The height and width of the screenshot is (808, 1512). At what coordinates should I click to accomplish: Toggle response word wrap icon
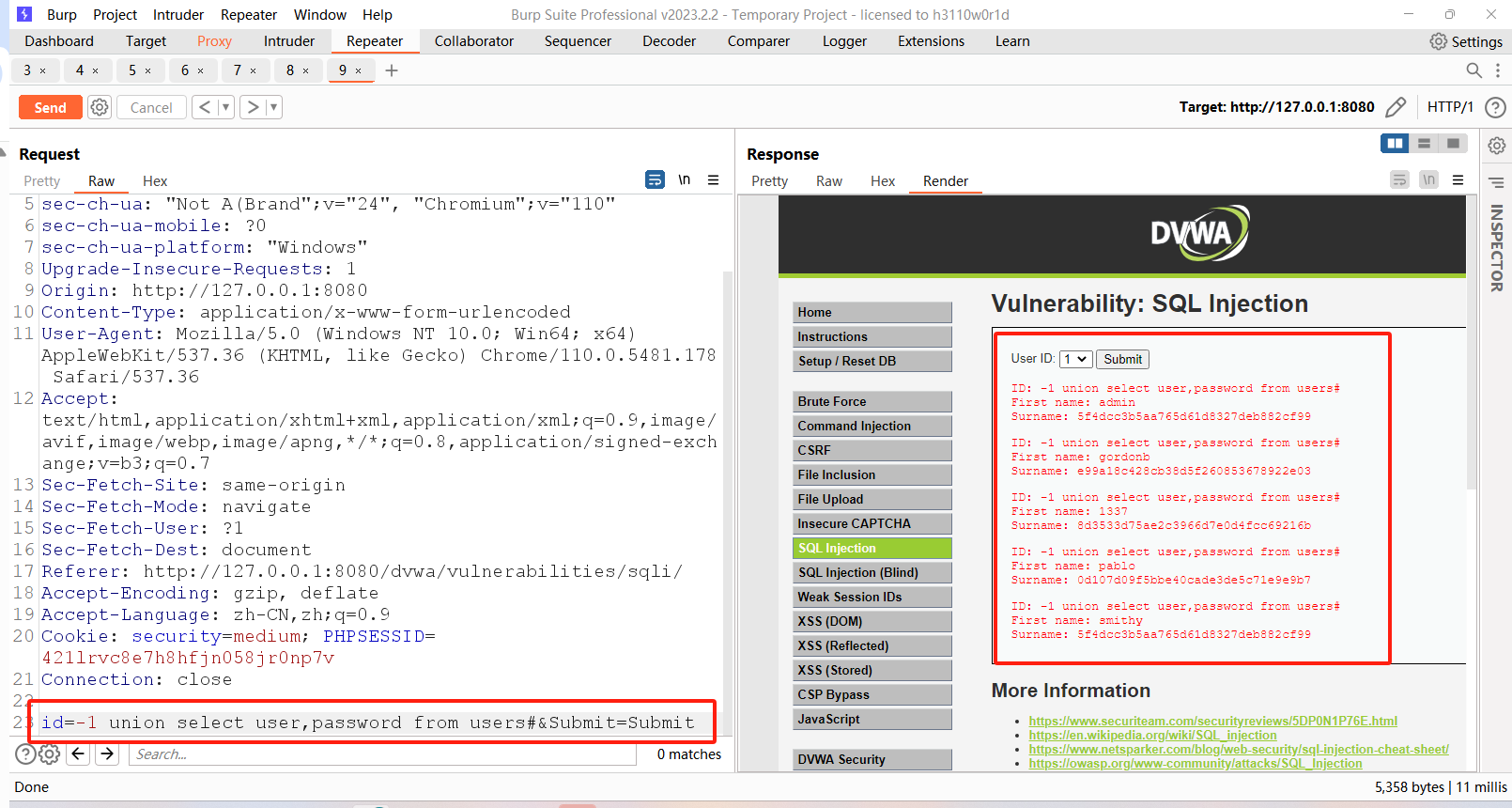(x=1399, y=179)
